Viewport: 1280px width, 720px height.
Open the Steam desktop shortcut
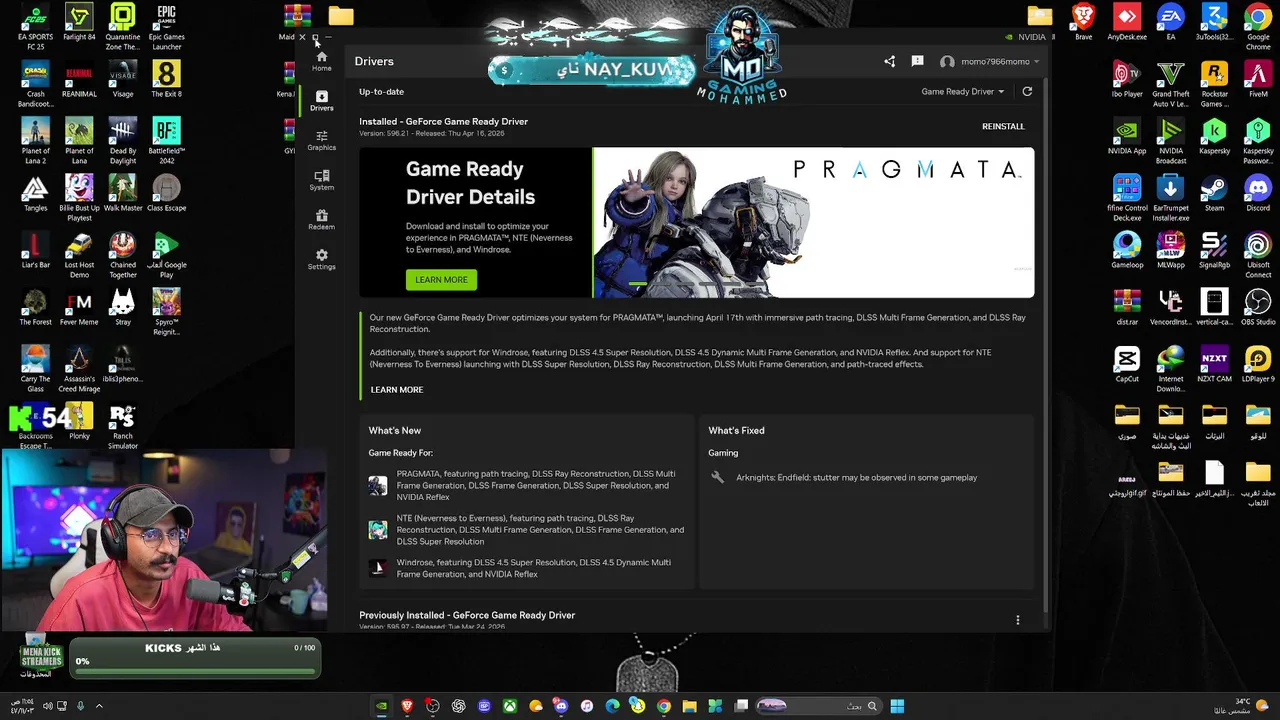point(1214,194)
